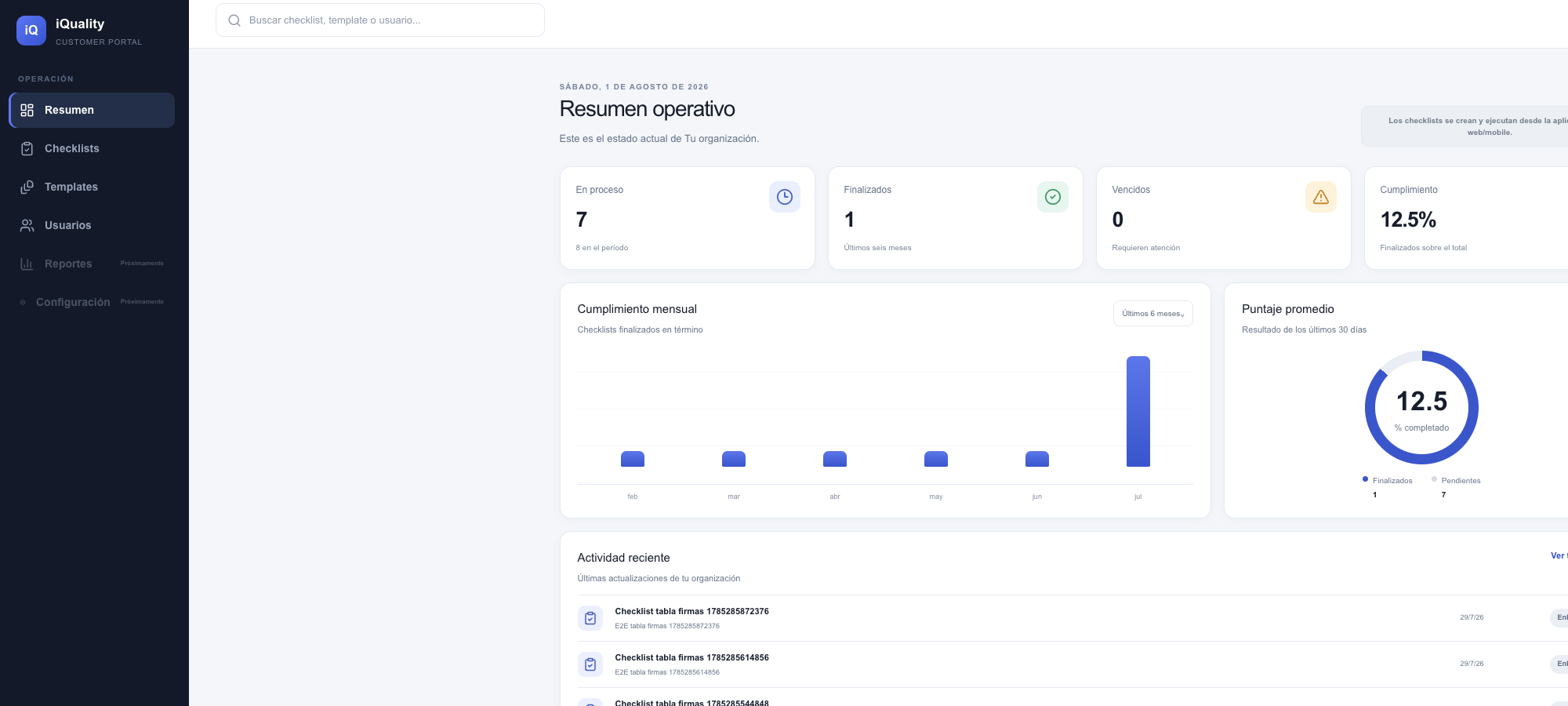Click the date 29/7/26 in first activity row

coord(1472,617)
